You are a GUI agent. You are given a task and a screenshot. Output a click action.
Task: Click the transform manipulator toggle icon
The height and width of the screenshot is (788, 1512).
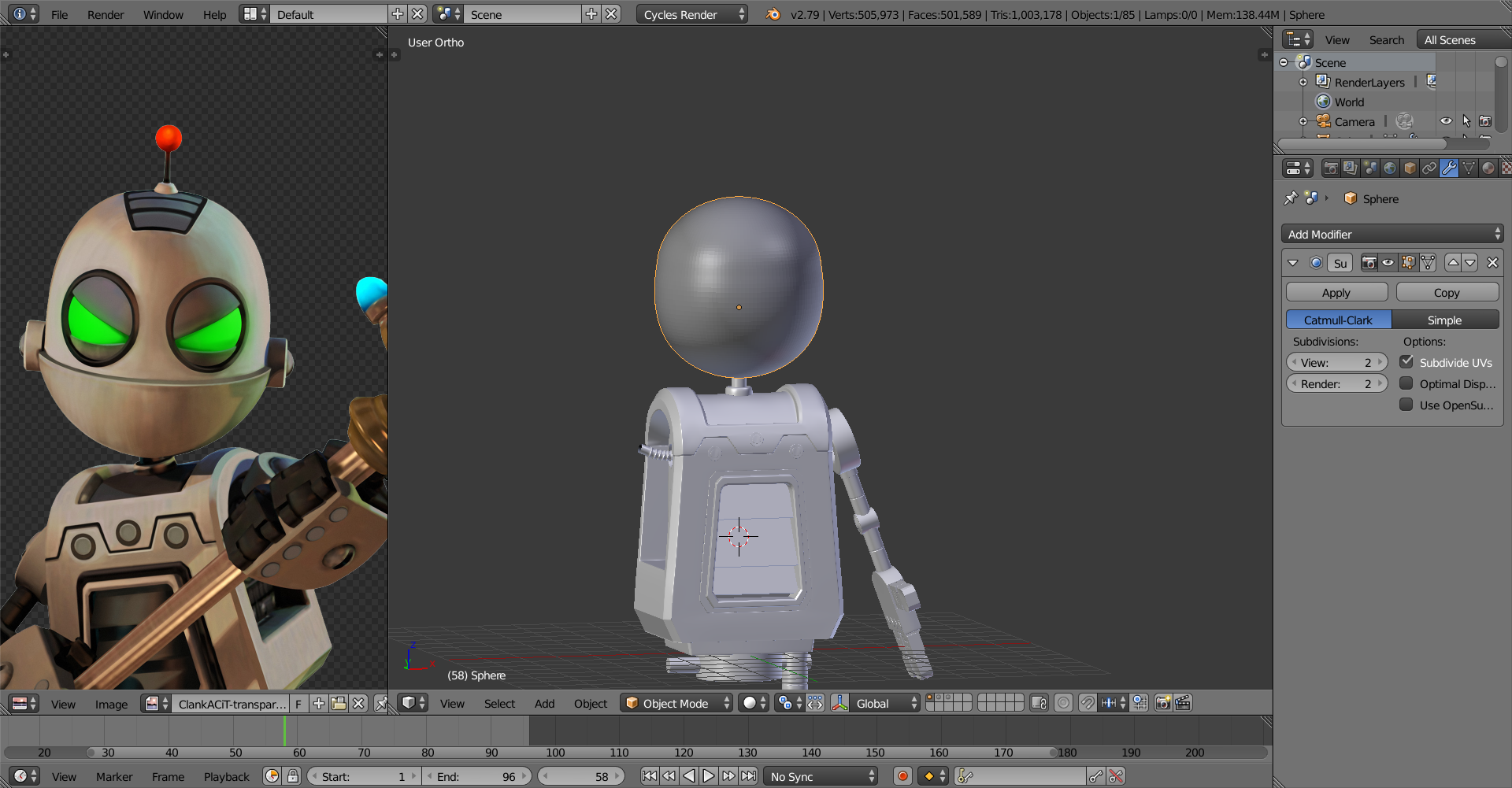click(x=840, y=703)
